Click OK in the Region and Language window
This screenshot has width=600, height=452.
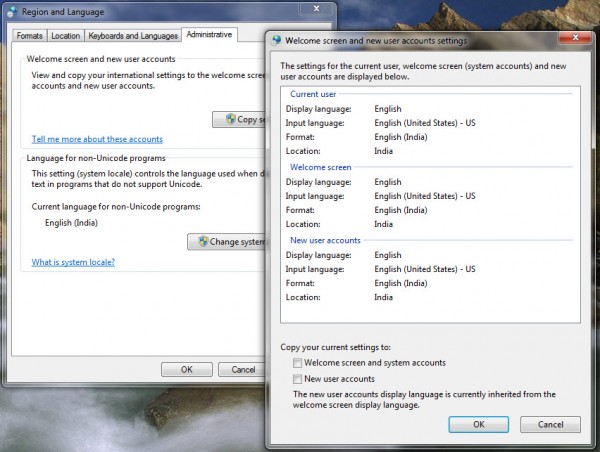point(187,369)
